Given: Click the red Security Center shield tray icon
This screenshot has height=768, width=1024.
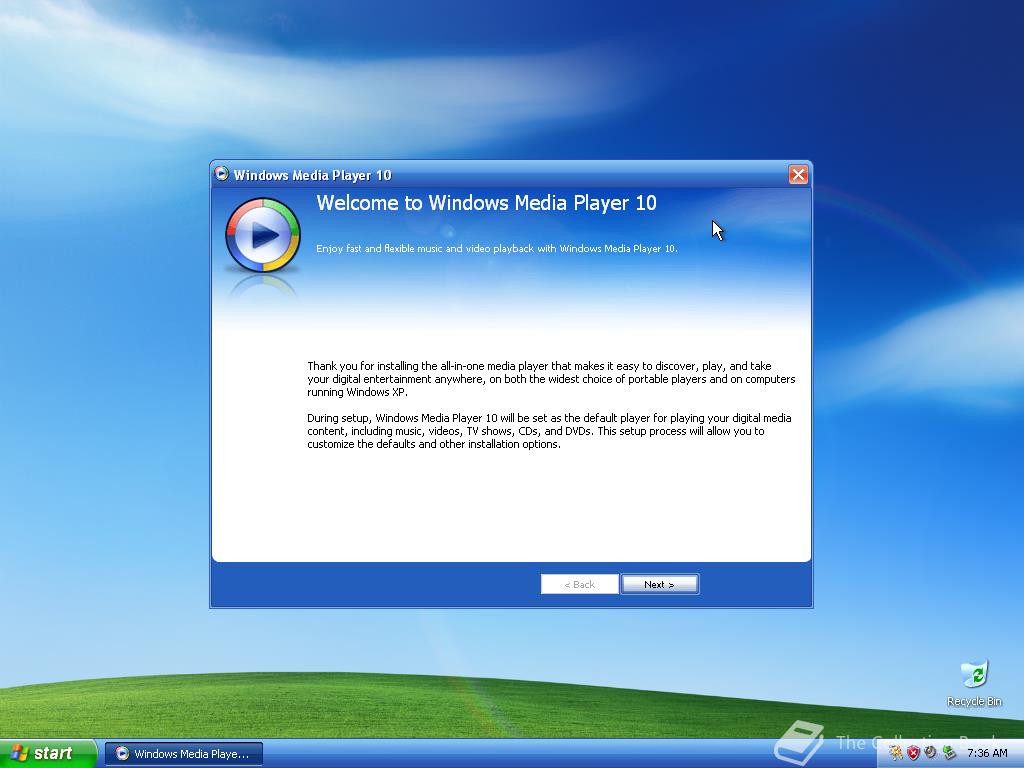Looking at the screenshot, I should point(913,753).
